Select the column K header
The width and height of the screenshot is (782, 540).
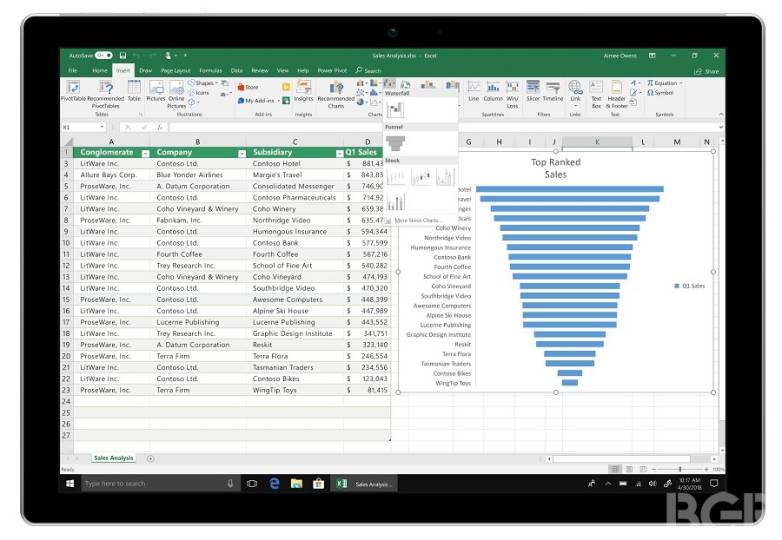597,142
